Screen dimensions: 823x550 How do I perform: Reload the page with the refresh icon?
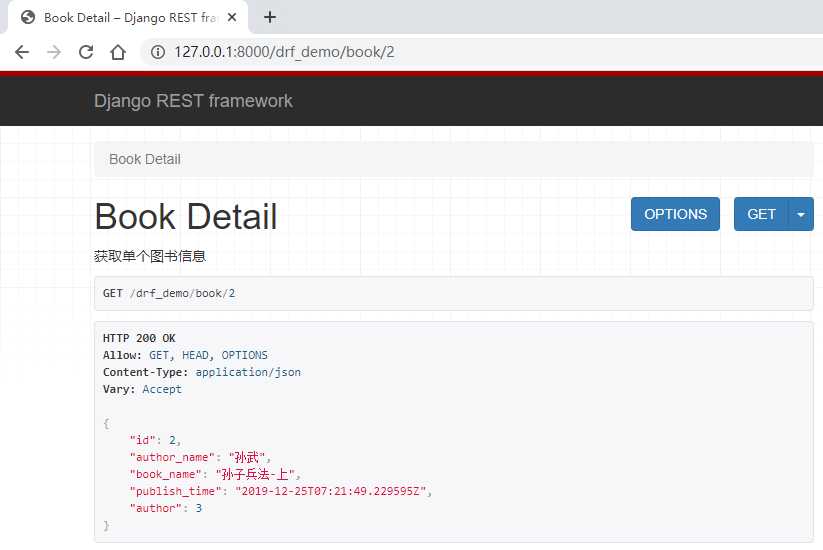[86, 52]
